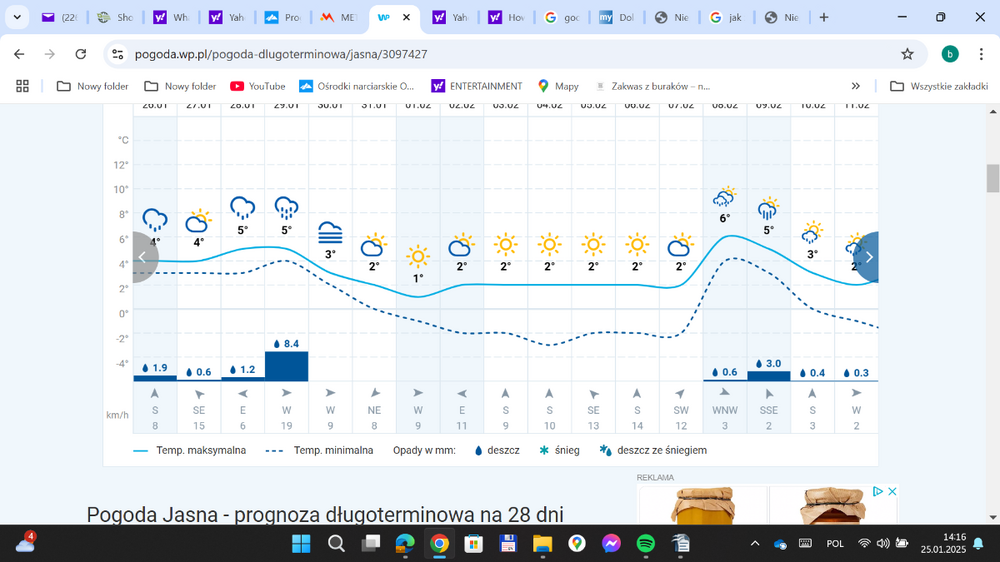Viewport: 1000px width, 562px height.
Task: Open the Chrome apps grid icon
Action: (x=22, y=86)
